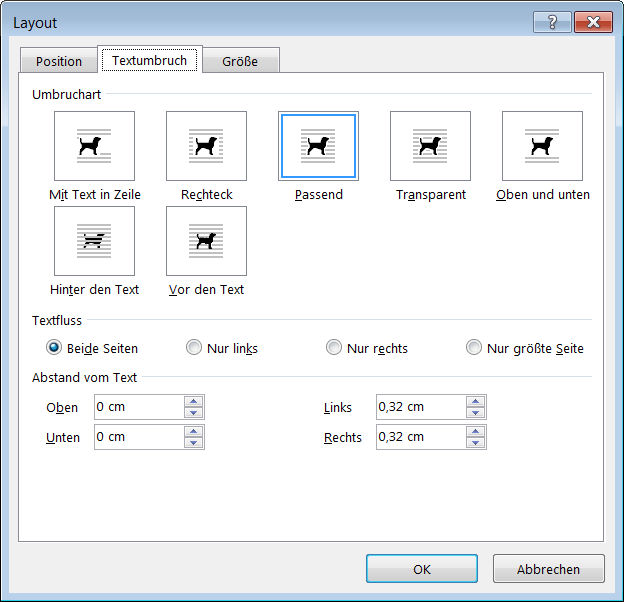Screen dimensions: 624x602
Task: Cancel with the Abbrechen button
Action: tap(548, 569)
